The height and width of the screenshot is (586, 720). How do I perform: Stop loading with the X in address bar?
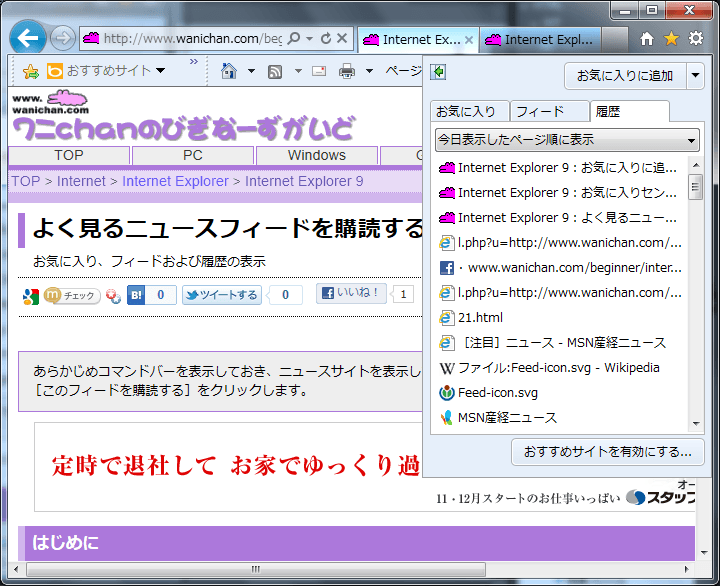click(342, 38)
